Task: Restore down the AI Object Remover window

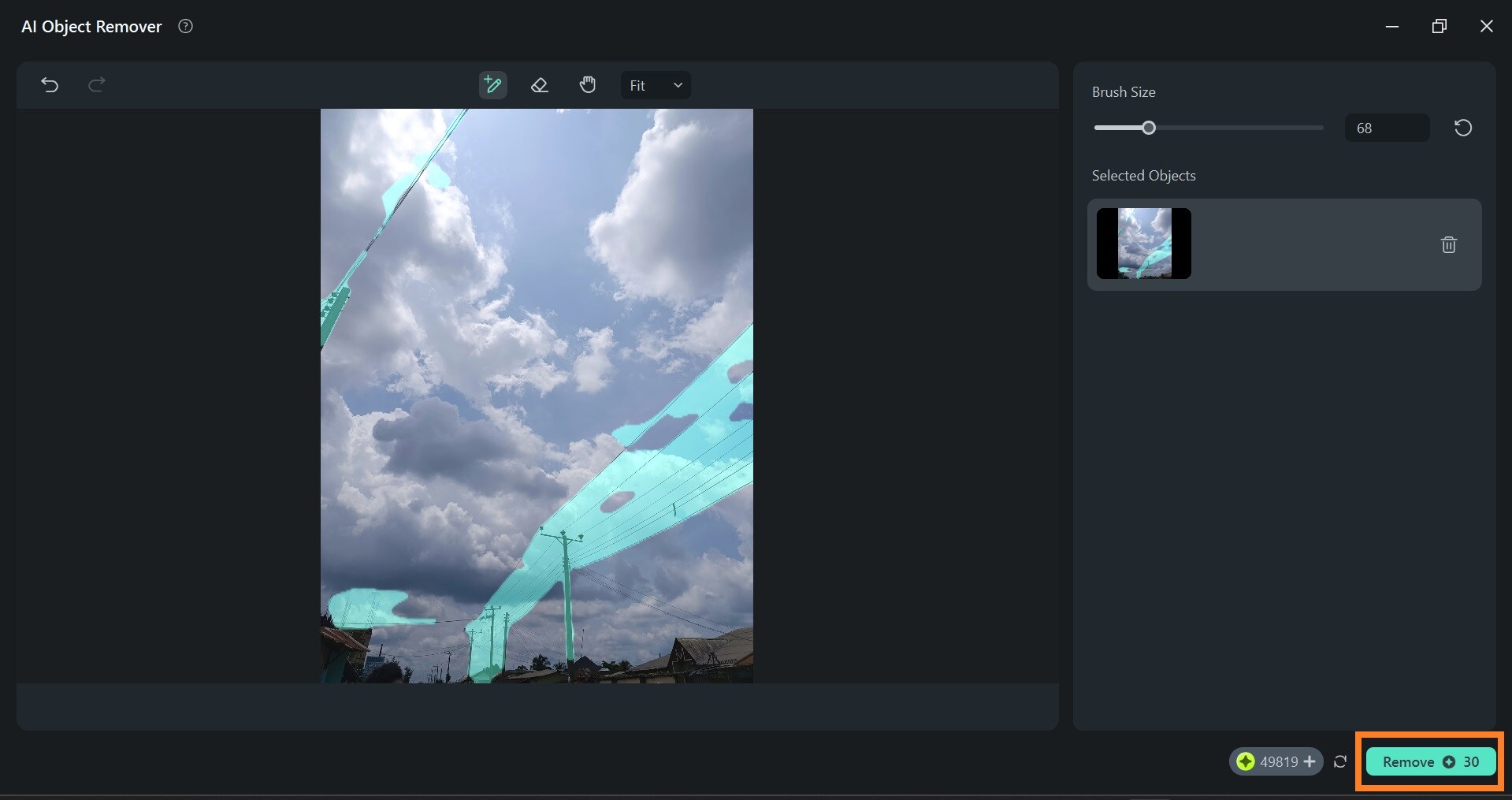Action: (x=1439, y=26)
